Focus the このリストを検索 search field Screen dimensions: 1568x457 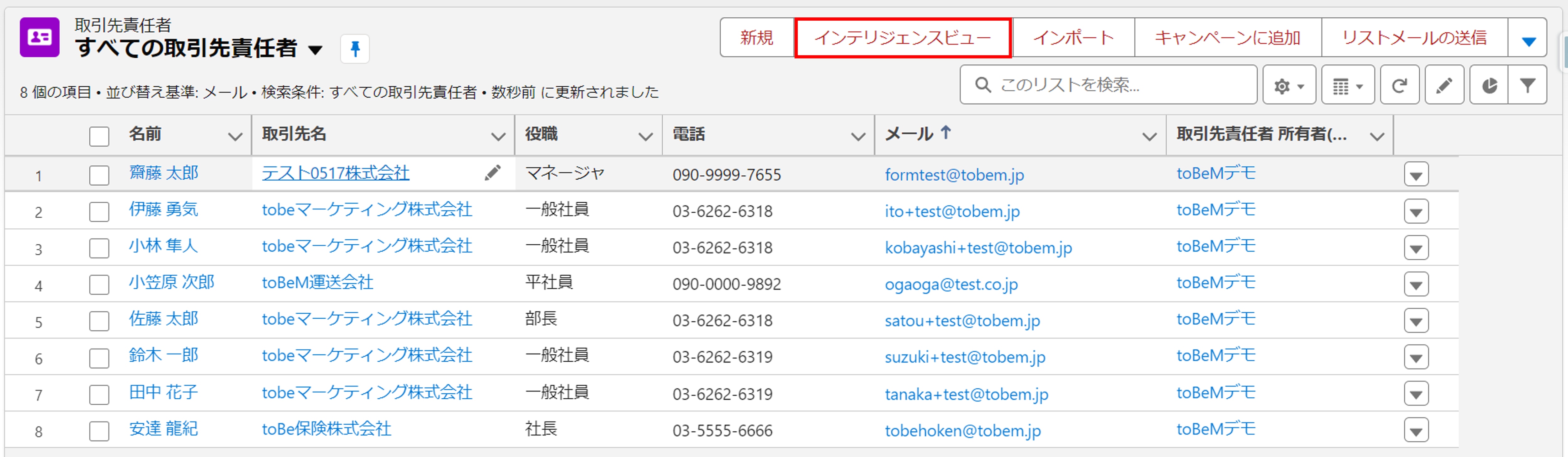(x=1108, y=85)
